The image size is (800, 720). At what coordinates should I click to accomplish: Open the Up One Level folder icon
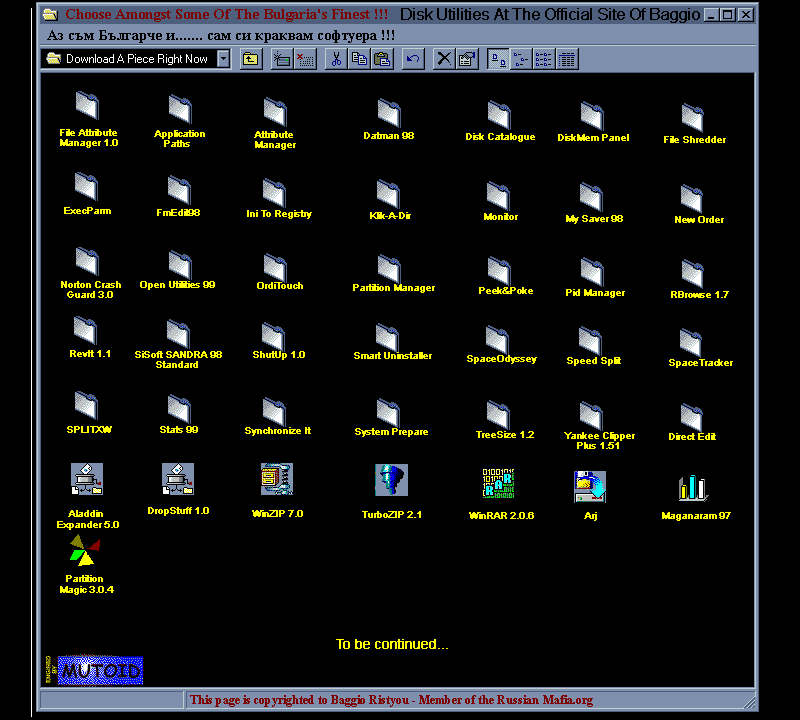coord(251,59)
